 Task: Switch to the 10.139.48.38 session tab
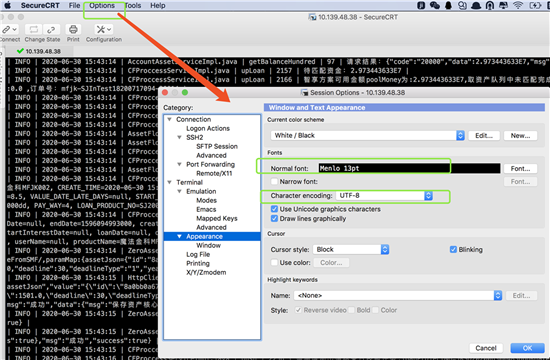point(39,51)
